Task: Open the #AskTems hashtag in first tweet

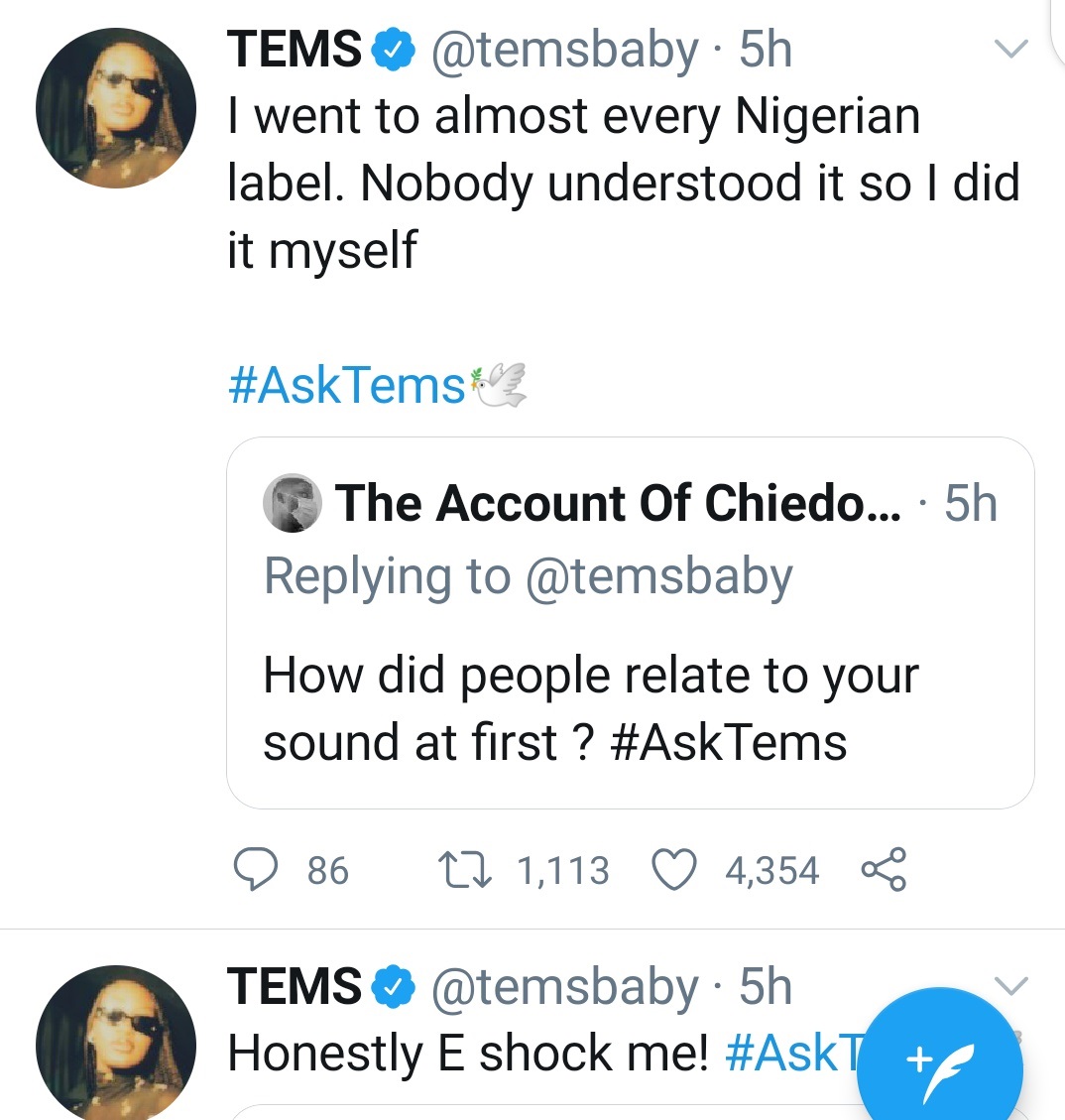Action: 347,385
